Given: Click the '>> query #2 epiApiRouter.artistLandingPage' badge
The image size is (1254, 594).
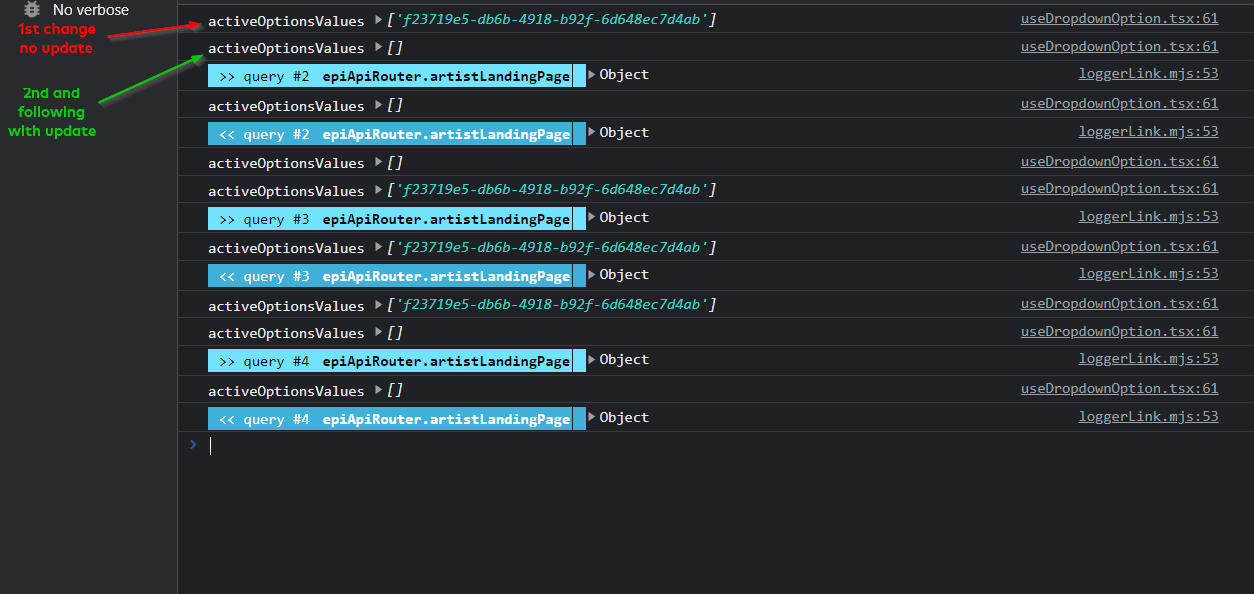Looking at the screenshot, I should click(x=396, y=76).
